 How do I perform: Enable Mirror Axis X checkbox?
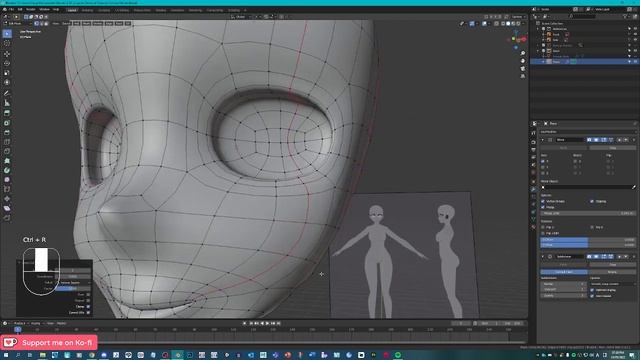[x=543, y=162]
